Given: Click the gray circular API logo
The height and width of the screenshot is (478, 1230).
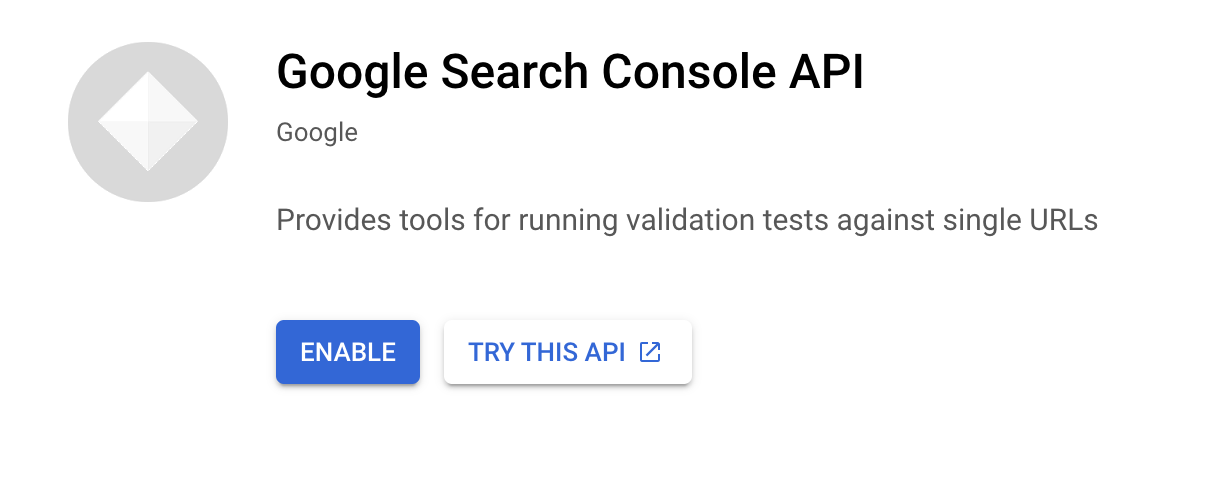Looking at the screenshot, I should pos(148,122).
